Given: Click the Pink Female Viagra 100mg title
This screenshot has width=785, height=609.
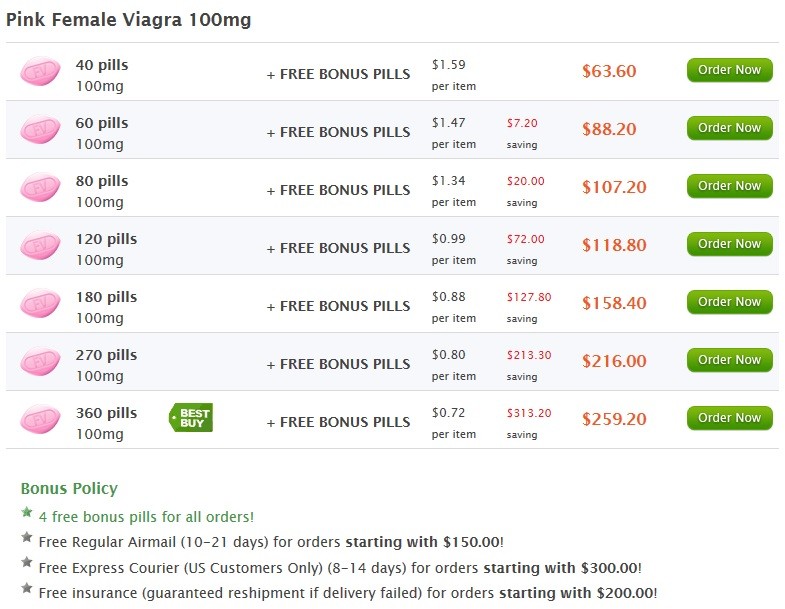Looking at the screenshot, I should tap(129, 20).
